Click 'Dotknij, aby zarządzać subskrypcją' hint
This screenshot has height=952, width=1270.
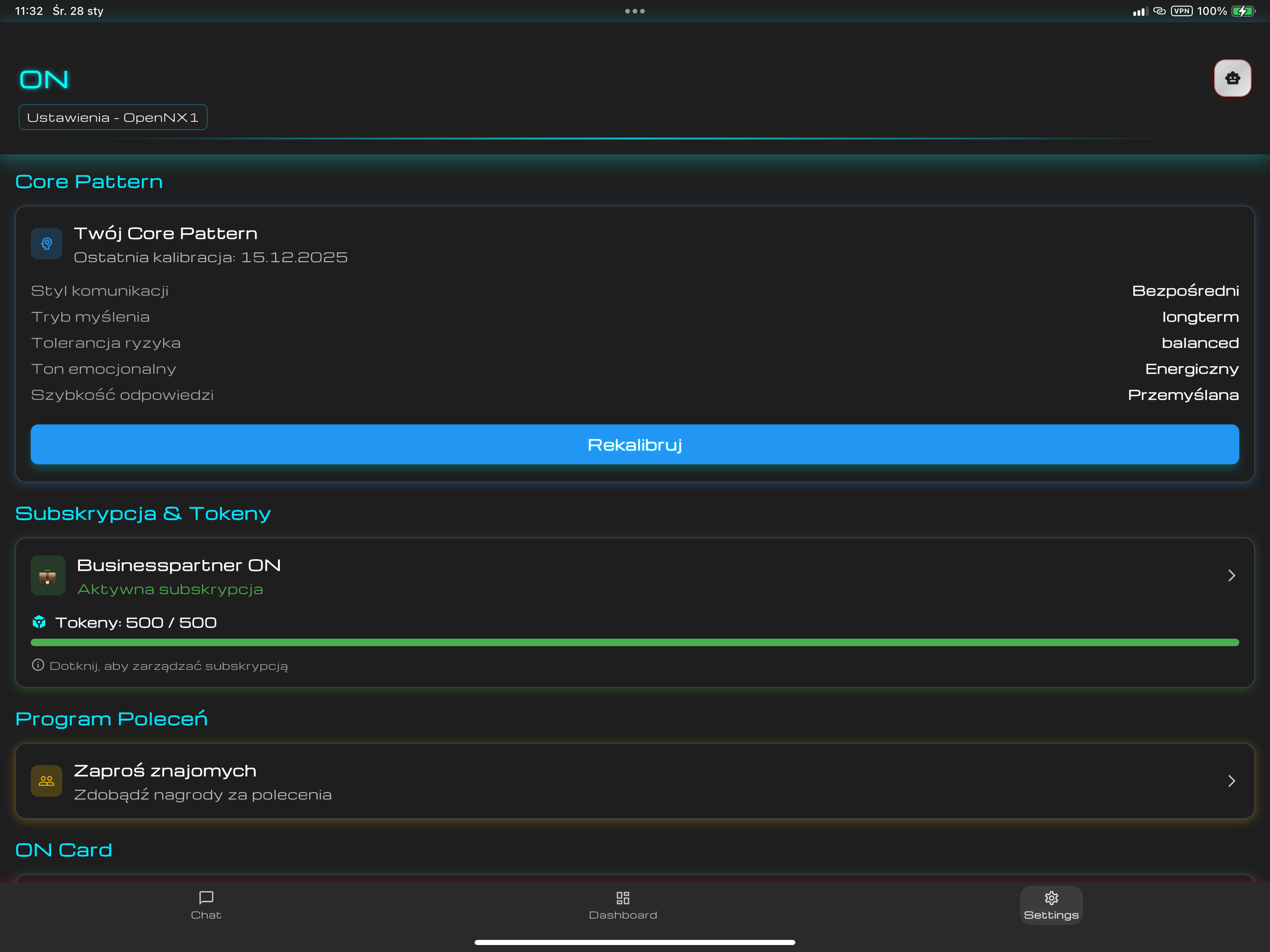pos(169,666)
